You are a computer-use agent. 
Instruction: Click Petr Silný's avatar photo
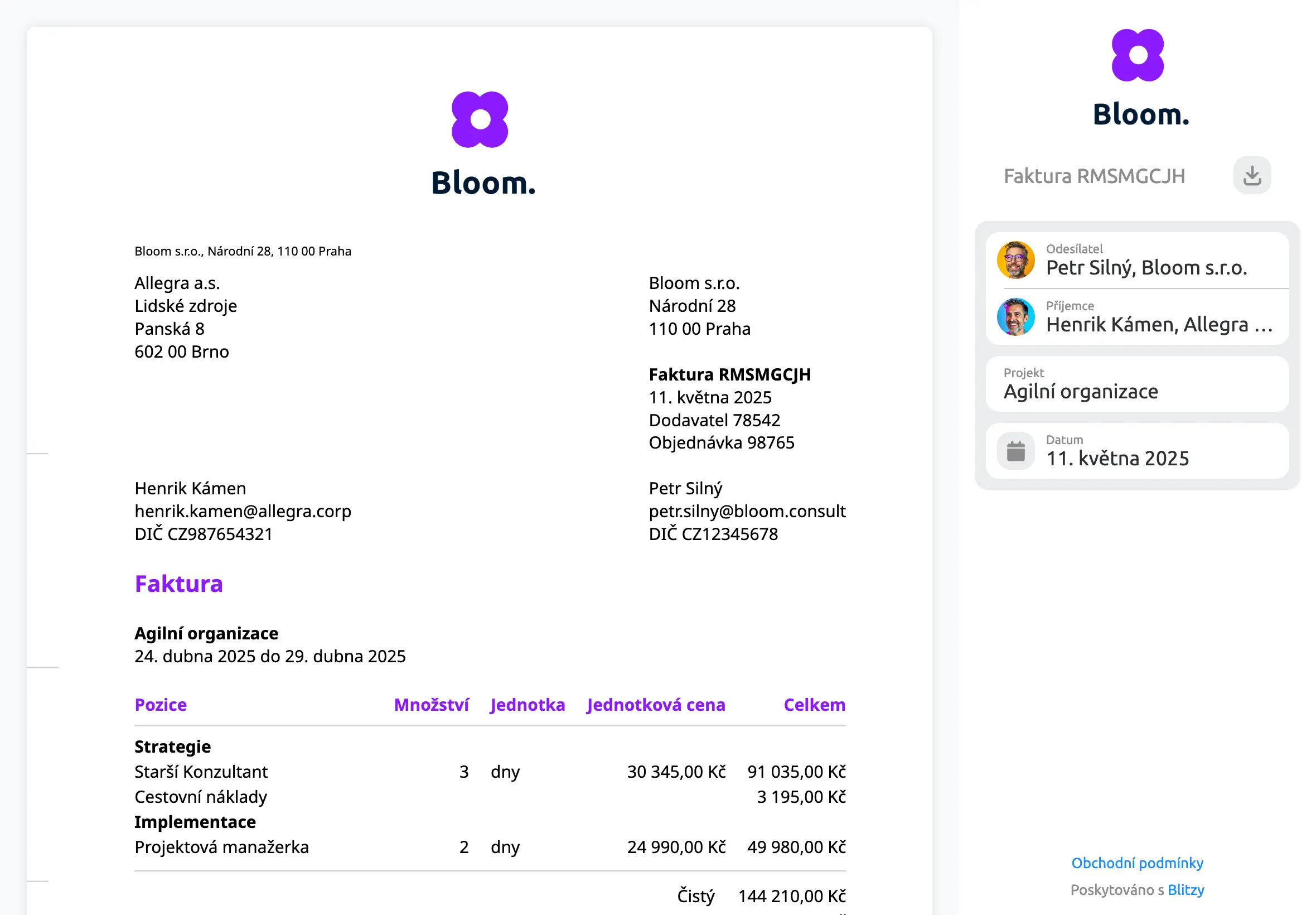click(1015, 259)
